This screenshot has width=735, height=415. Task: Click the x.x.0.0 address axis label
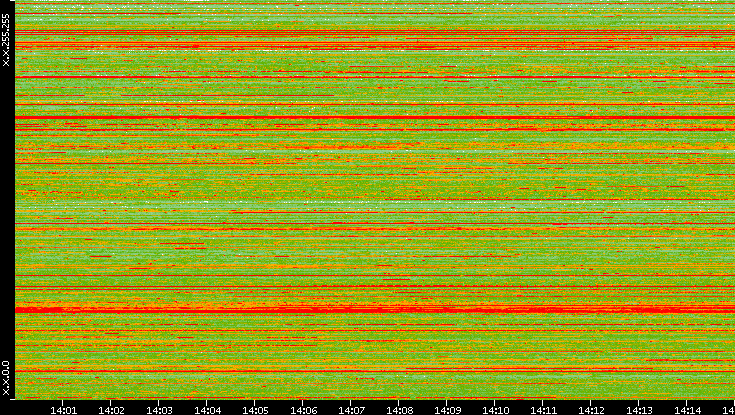(6, 378)
